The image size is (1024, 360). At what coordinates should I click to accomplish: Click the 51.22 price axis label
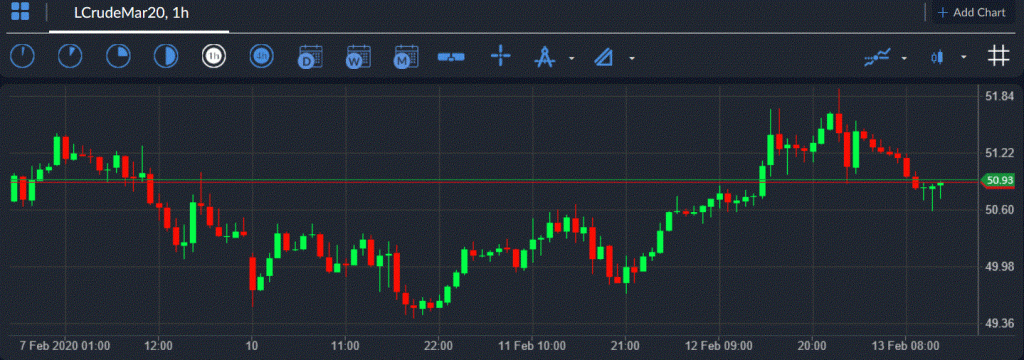coord(999,152)
